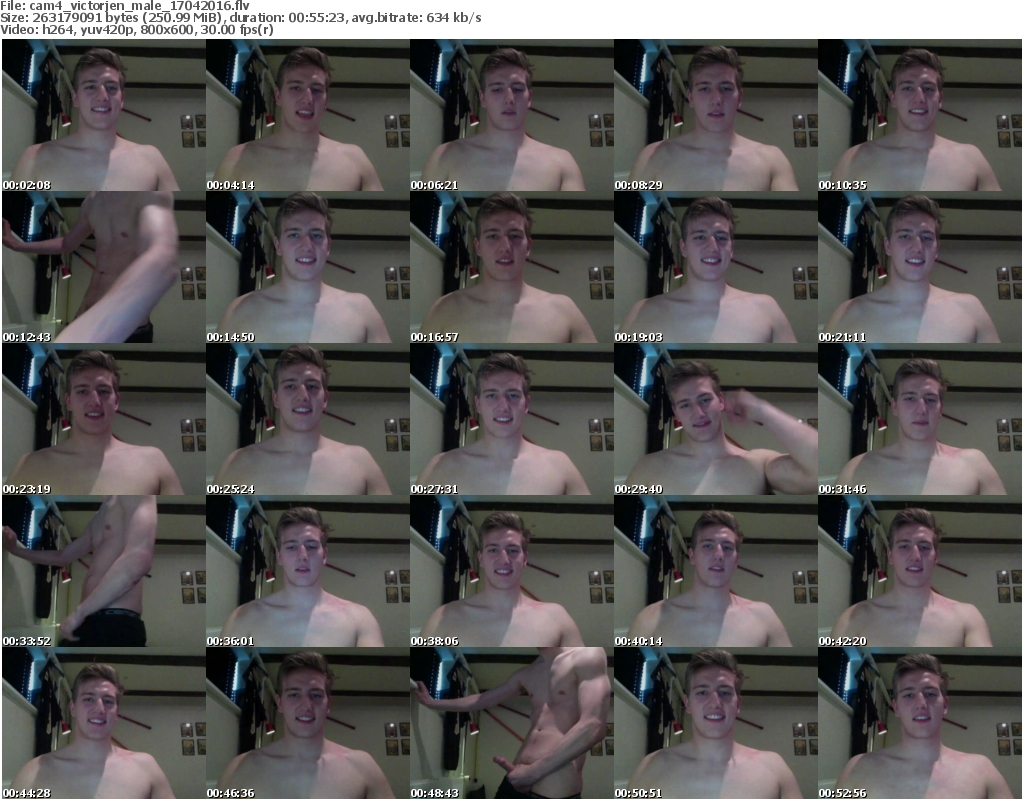1024x799 pixels.
Task: Pick the preview frame at 00:27:31
Action: tap(511, 419)
